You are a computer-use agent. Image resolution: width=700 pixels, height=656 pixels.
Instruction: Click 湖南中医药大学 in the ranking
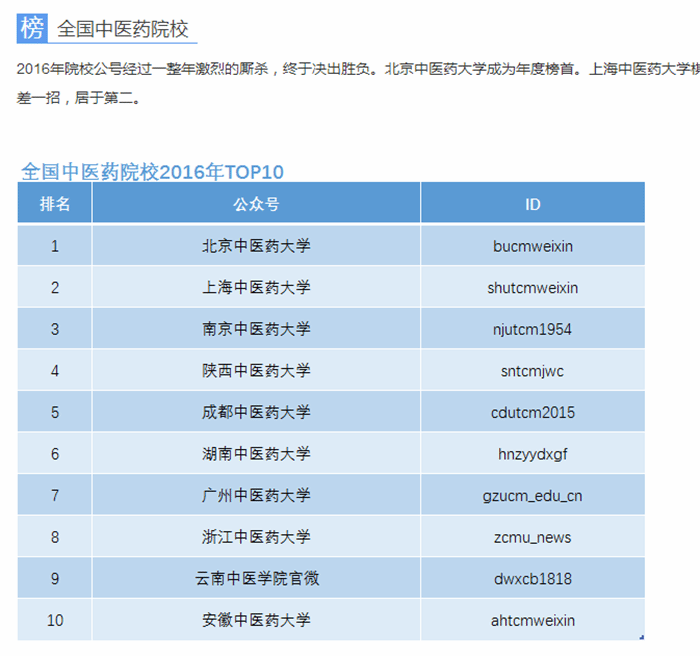[x=256, y=454]
